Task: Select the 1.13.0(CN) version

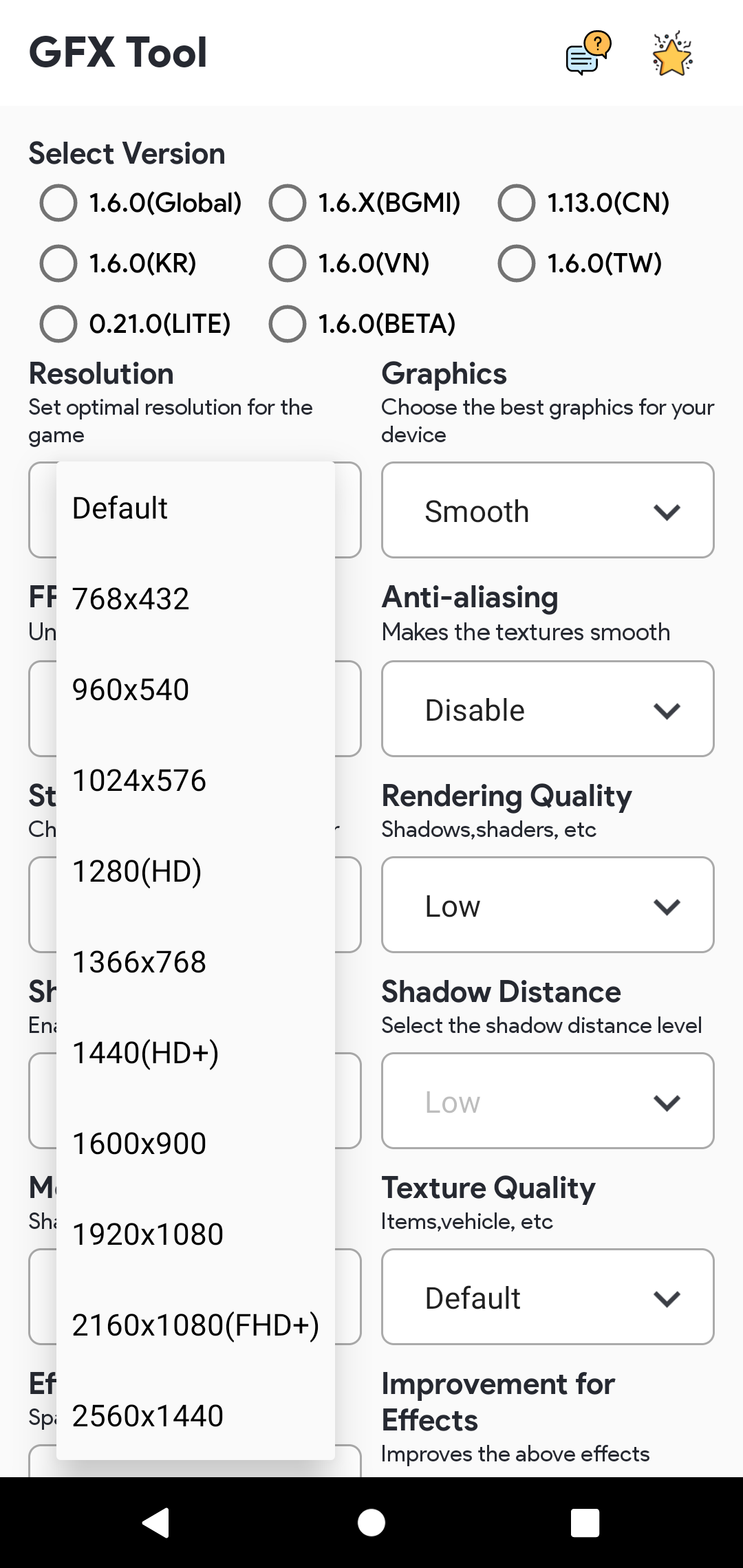Action: coord(517,203)
